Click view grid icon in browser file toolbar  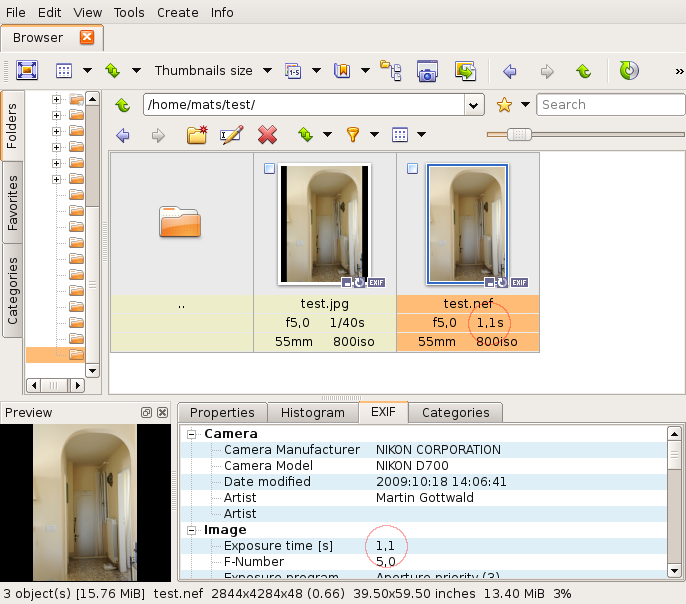tap(400, 135)
